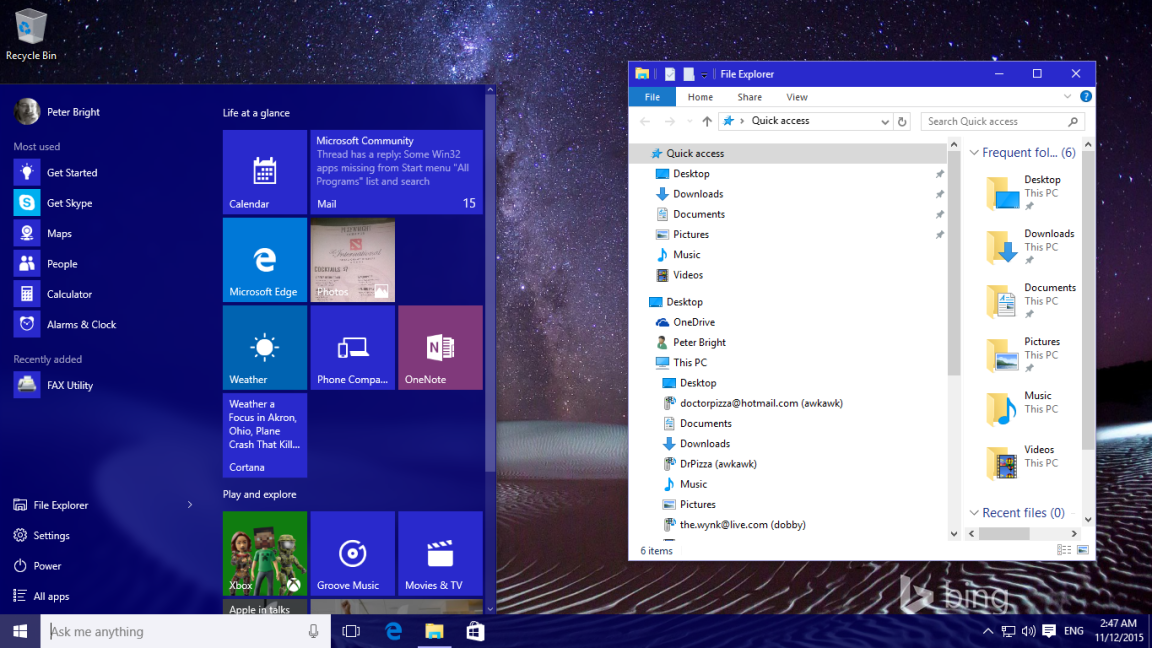Navigate up one folder level

(x=707, y=121)
